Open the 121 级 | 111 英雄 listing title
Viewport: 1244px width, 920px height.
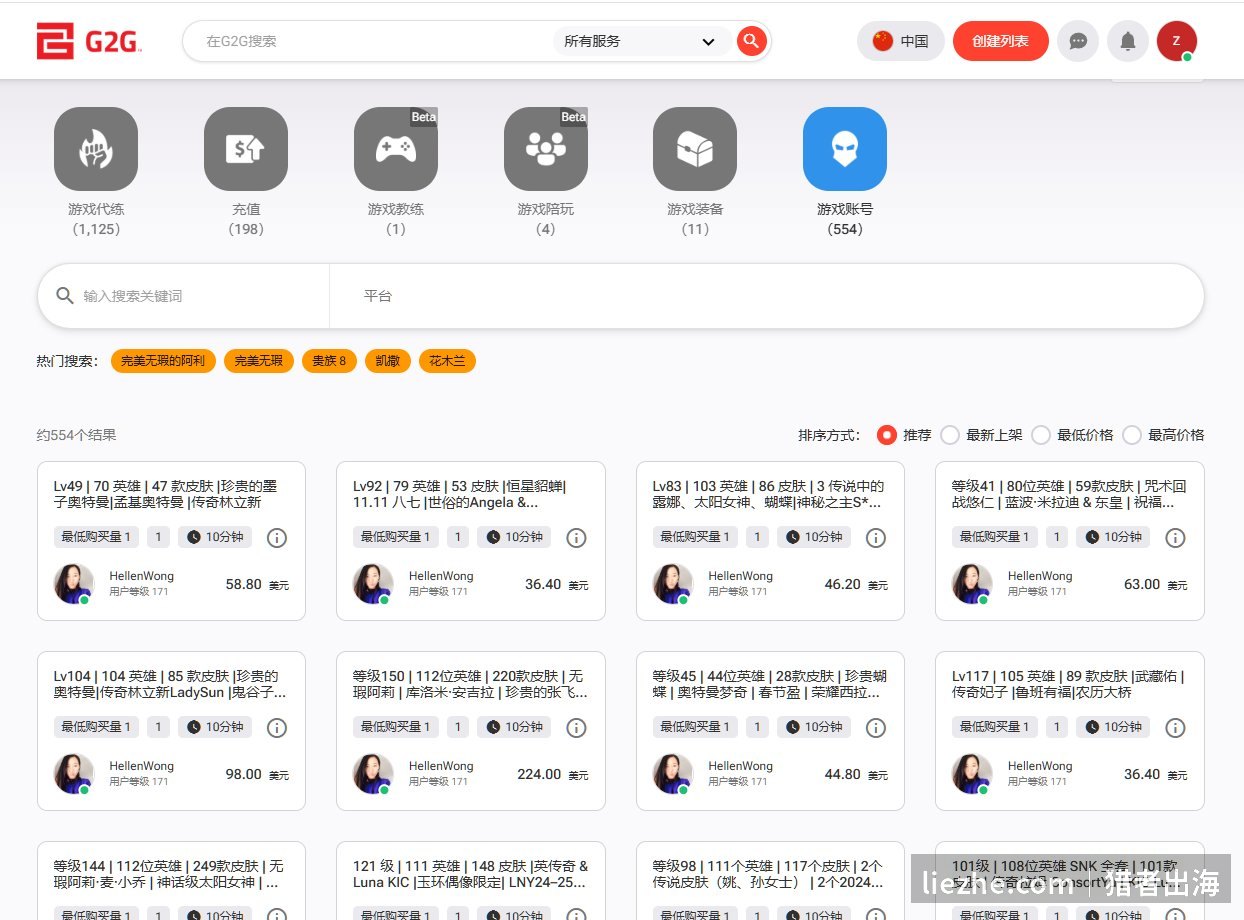pos(470,874)
